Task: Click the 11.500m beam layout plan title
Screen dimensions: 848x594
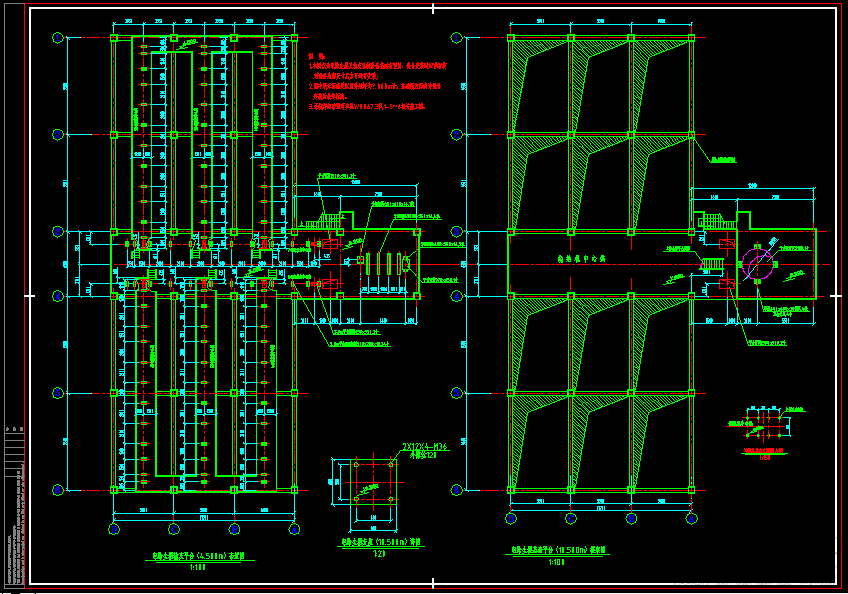Action: 558,550
